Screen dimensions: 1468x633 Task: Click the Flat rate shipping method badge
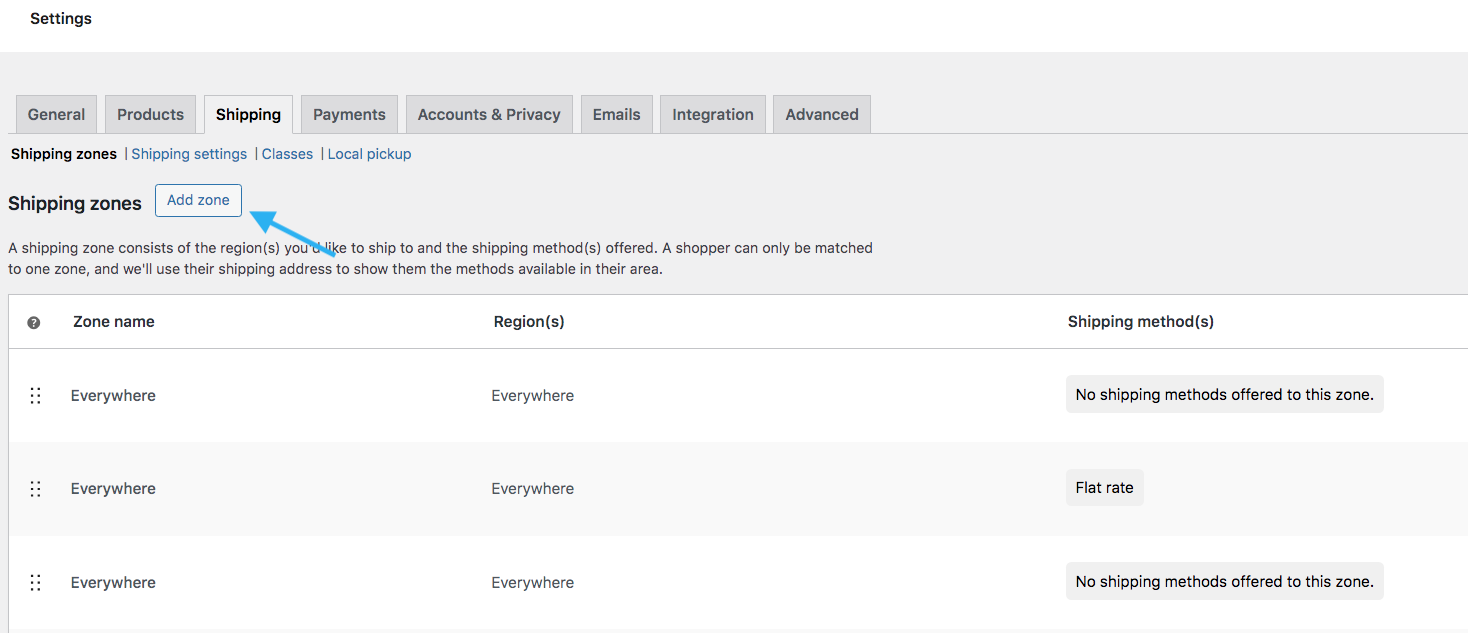pos(1104,488)
